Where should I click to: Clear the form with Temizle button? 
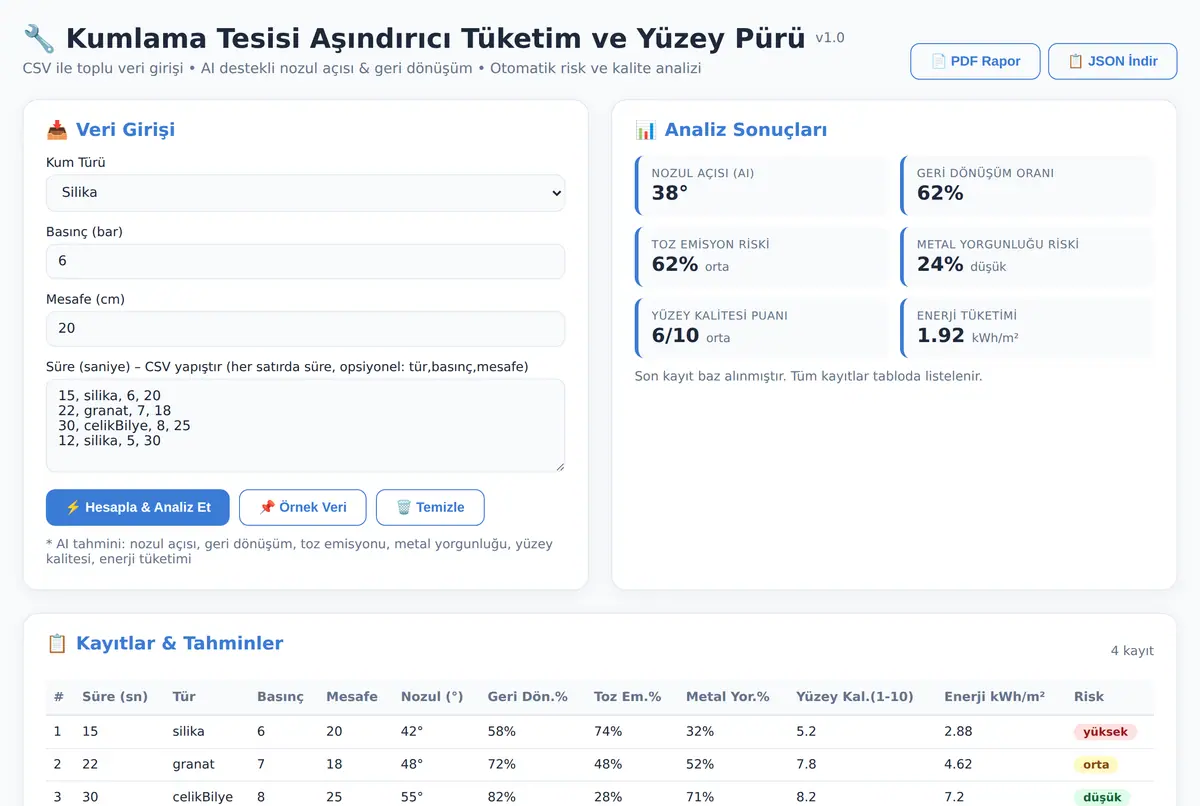(x=430, y=507)
